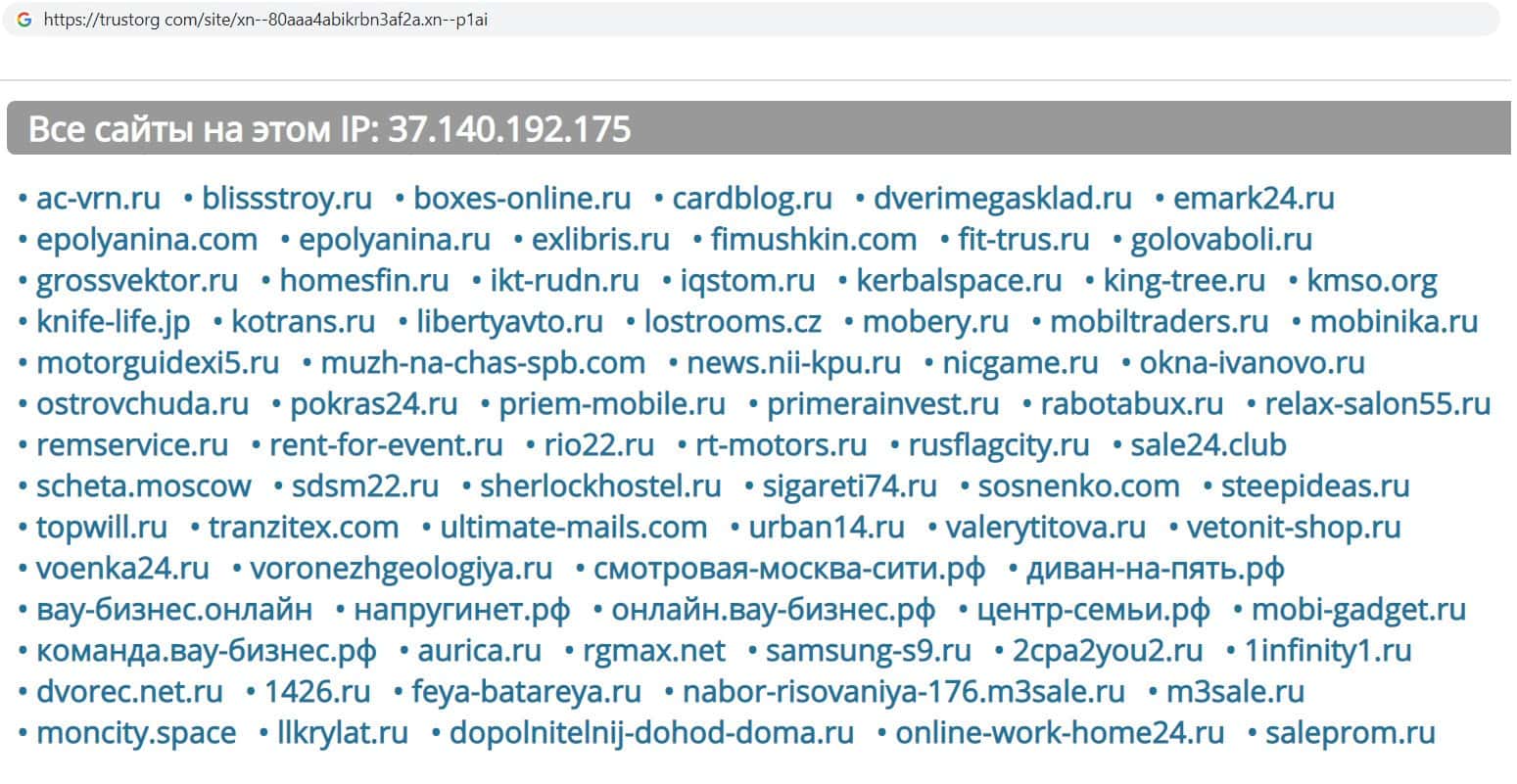Click samsung-s9.ru link
The image size is (1517, 784).
click(869, 651)
